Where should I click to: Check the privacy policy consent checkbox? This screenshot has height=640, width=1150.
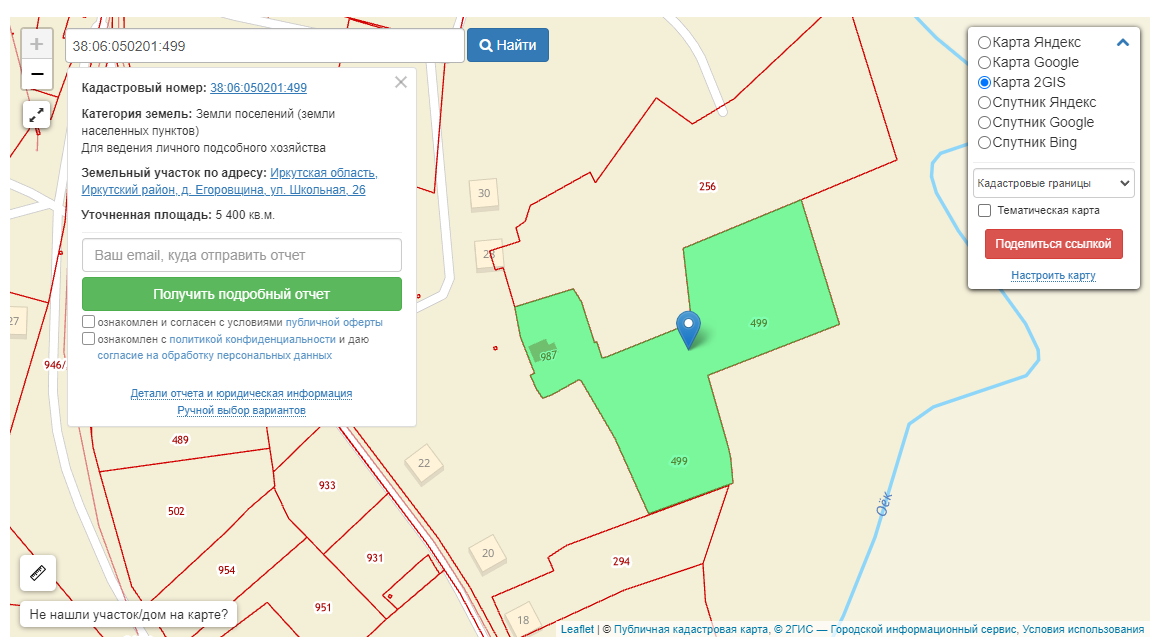89,339
